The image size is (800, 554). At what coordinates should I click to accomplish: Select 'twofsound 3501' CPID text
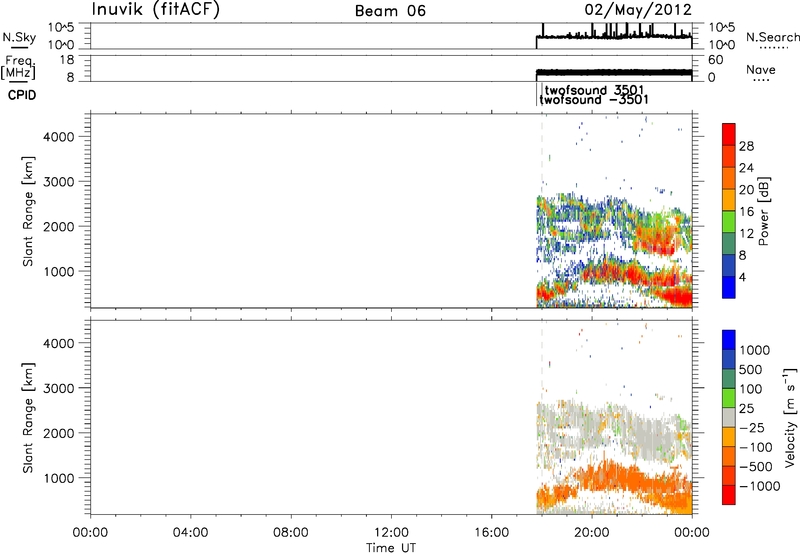pyautogui.click(x=594, y=90)
